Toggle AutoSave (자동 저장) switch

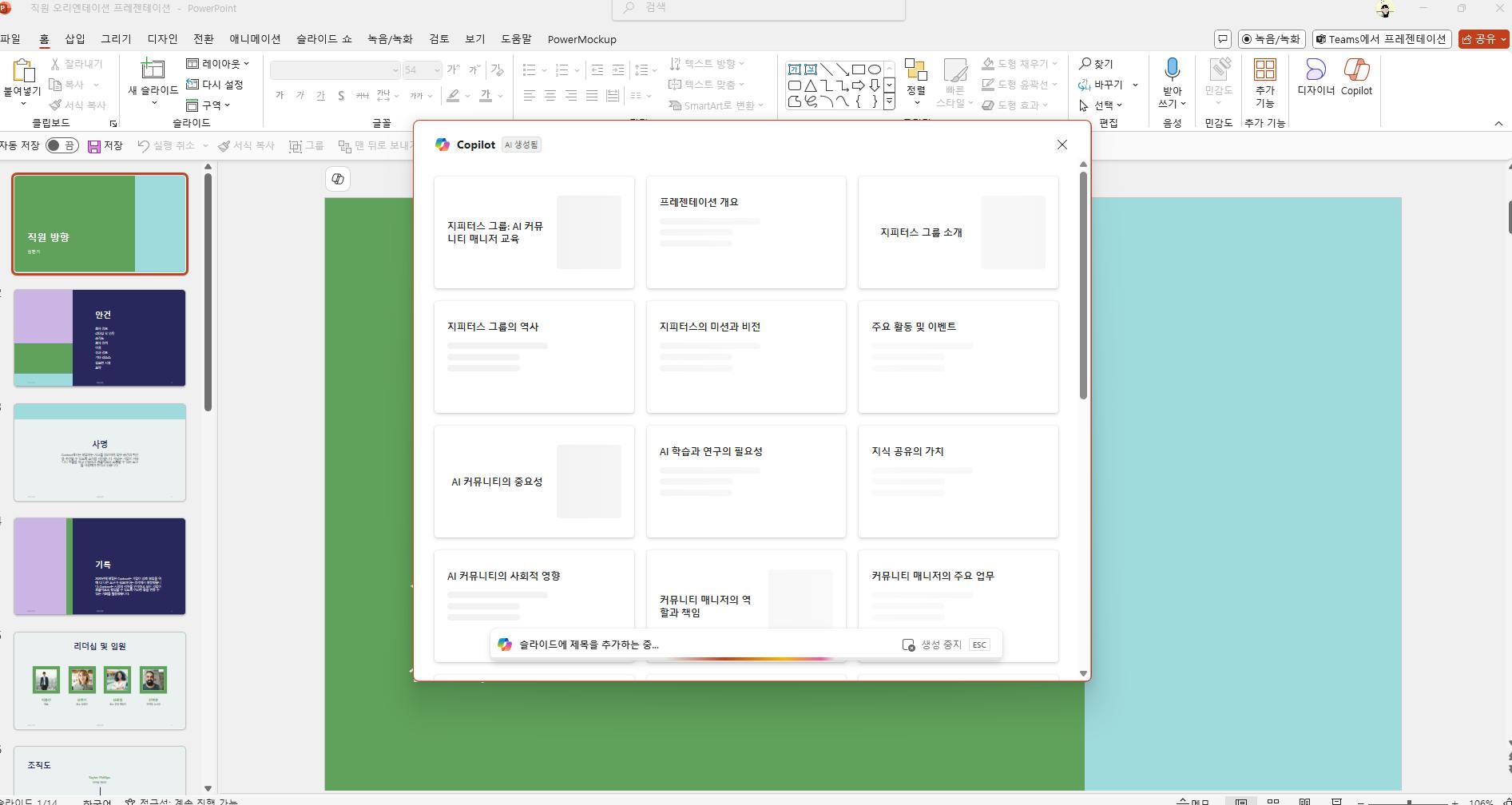coord(62,145)
